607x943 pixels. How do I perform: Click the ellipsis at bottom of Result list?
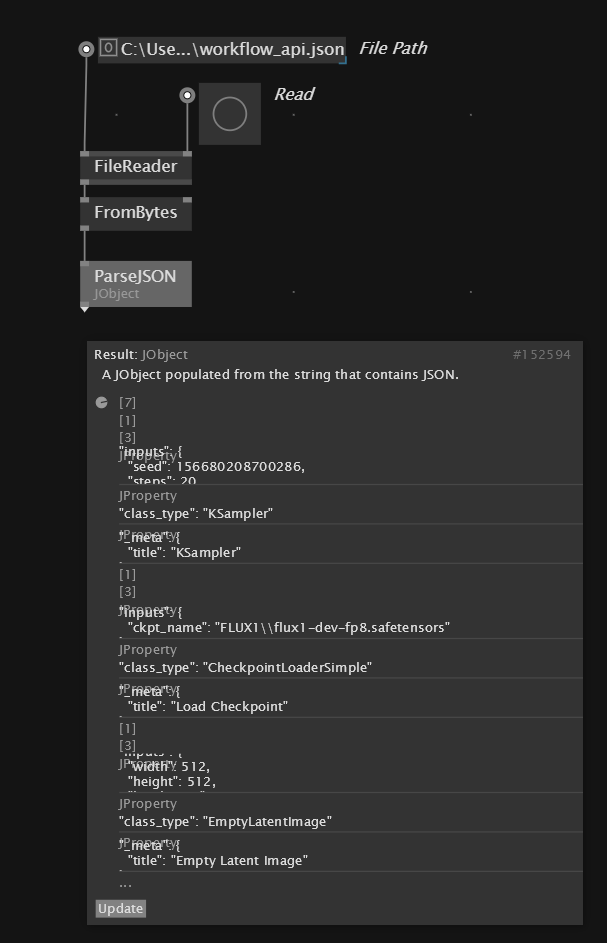coord(125,885)
